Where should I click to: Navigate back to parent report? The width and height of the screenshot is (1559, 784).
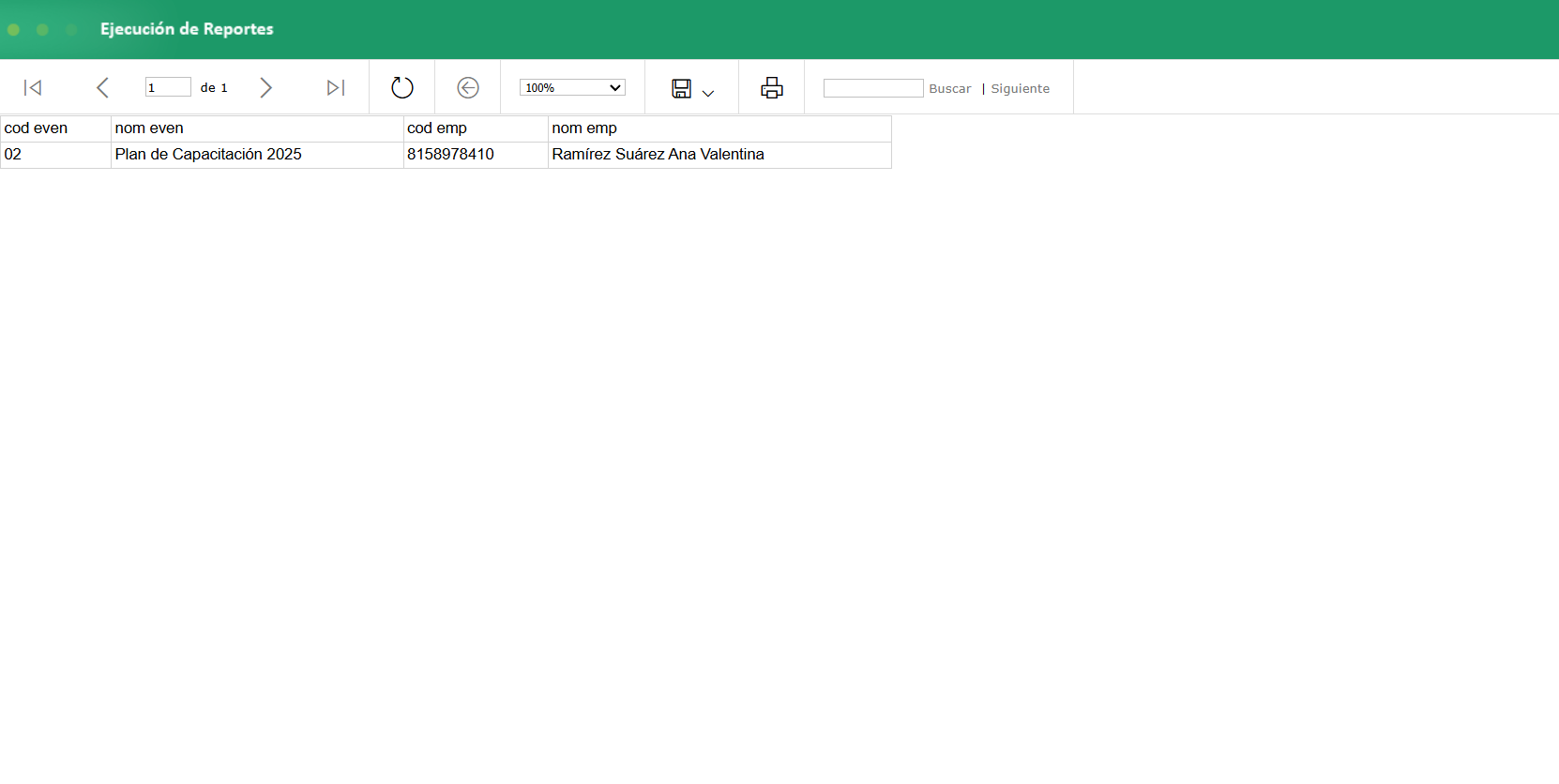tap(468, 88)
